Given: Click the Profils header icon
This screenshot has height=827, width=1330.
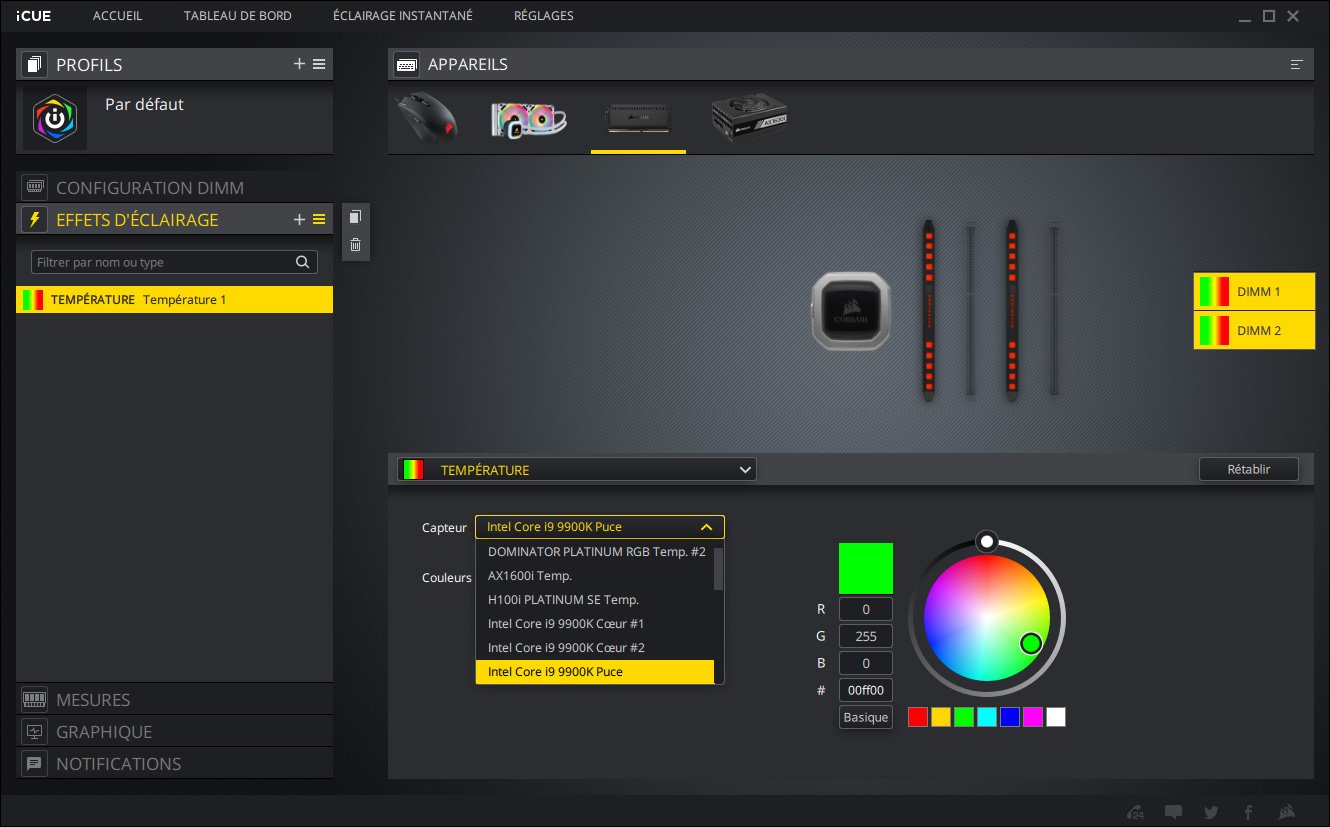Looking at the screenshot, I should tap(35, 65).
